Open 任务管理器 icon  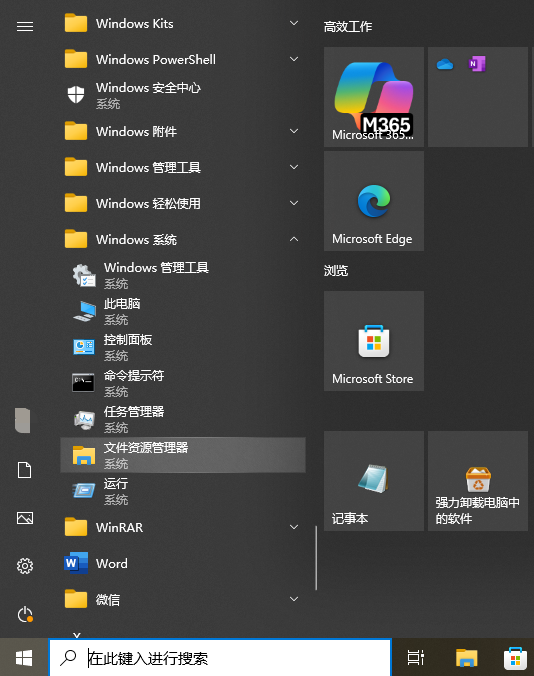(84, 419)
